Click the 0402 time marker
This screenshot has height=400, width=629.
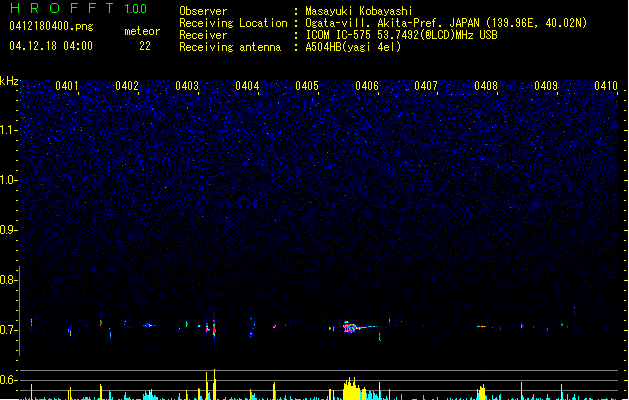tap(127, 86)
